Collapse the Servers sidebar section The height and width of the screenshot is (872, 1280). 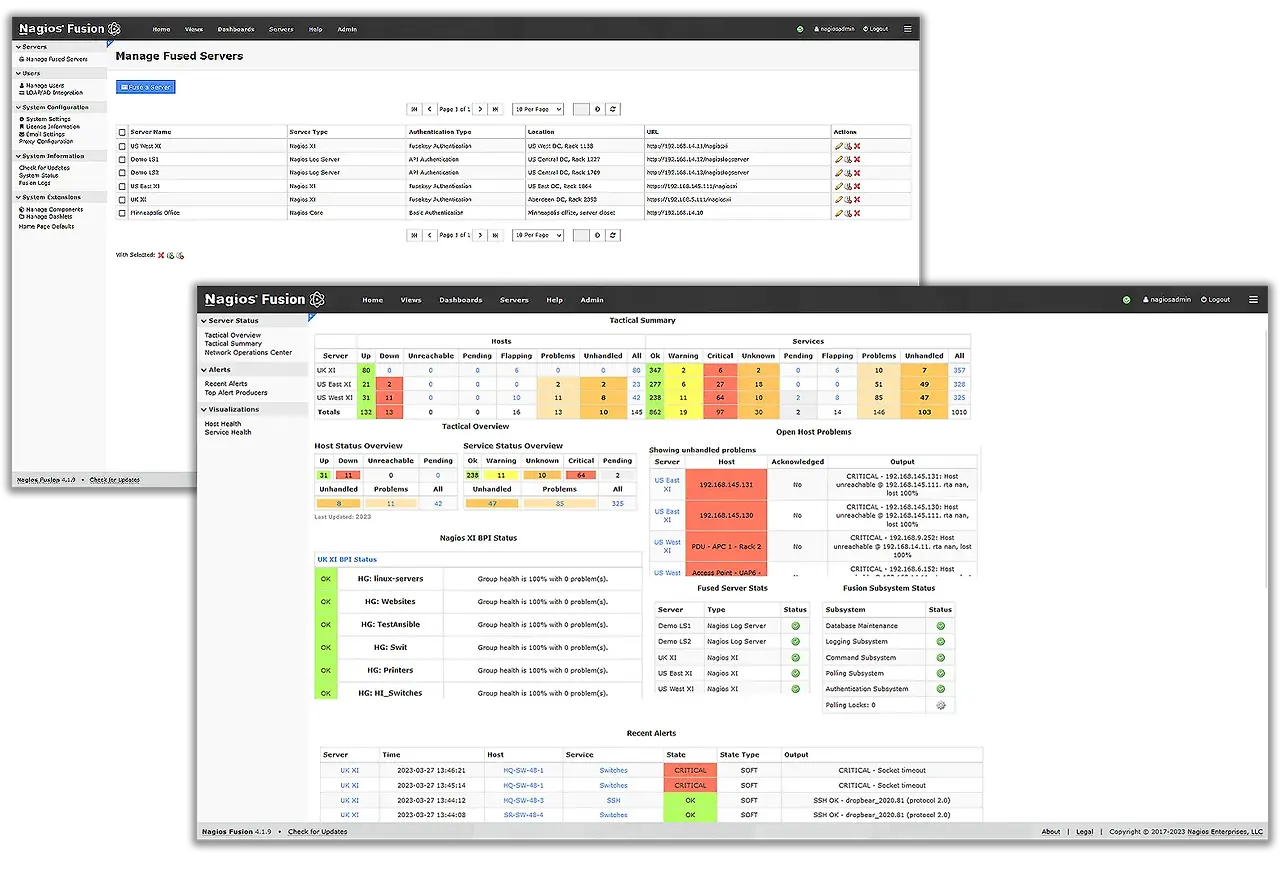60,47
